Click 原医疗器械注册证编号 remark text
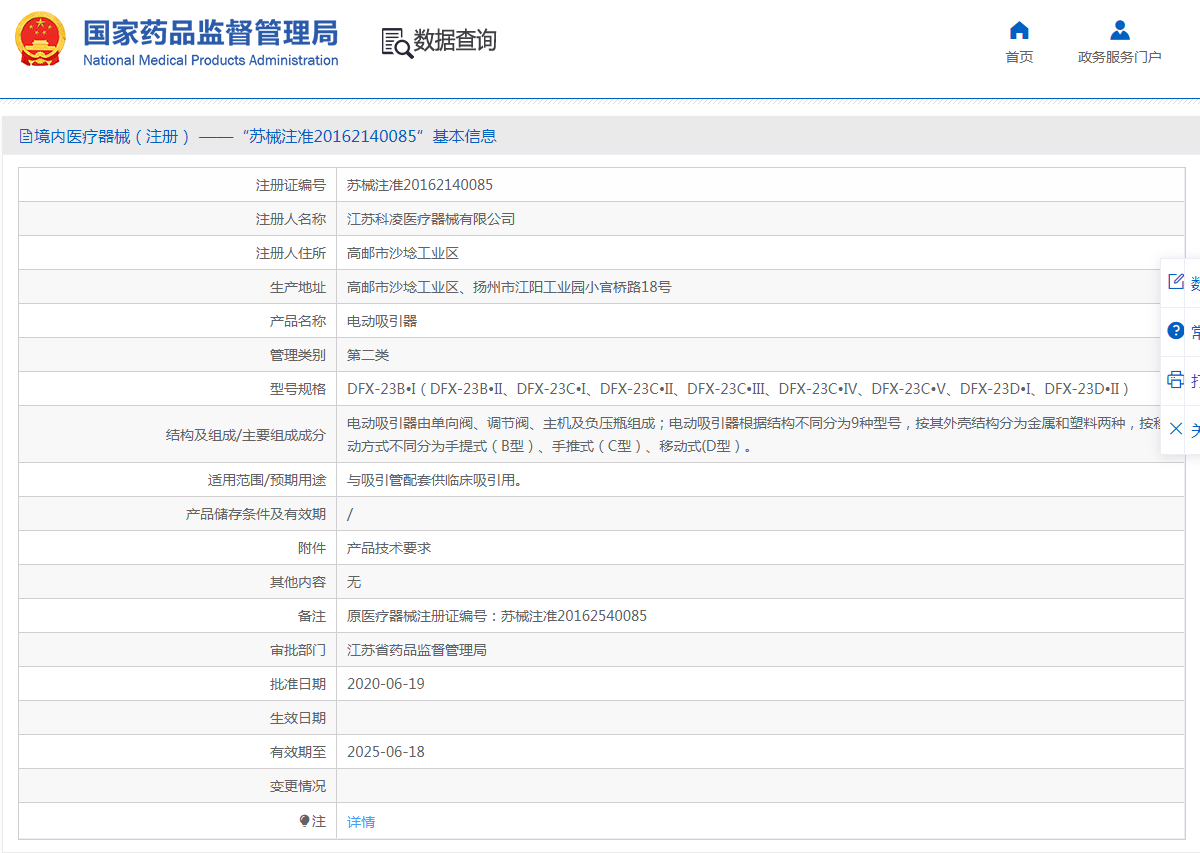 497,616
